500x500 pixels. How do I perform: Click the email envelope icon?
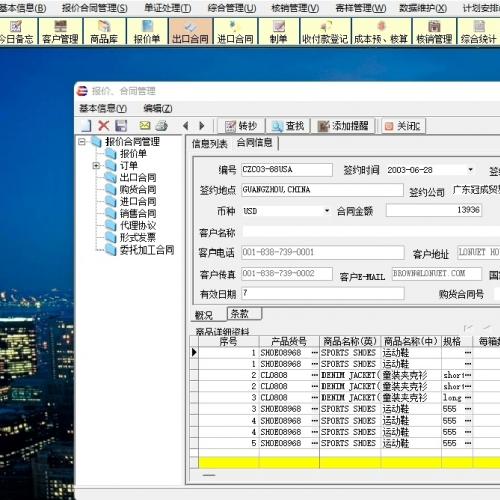click(x=145, y=126)
